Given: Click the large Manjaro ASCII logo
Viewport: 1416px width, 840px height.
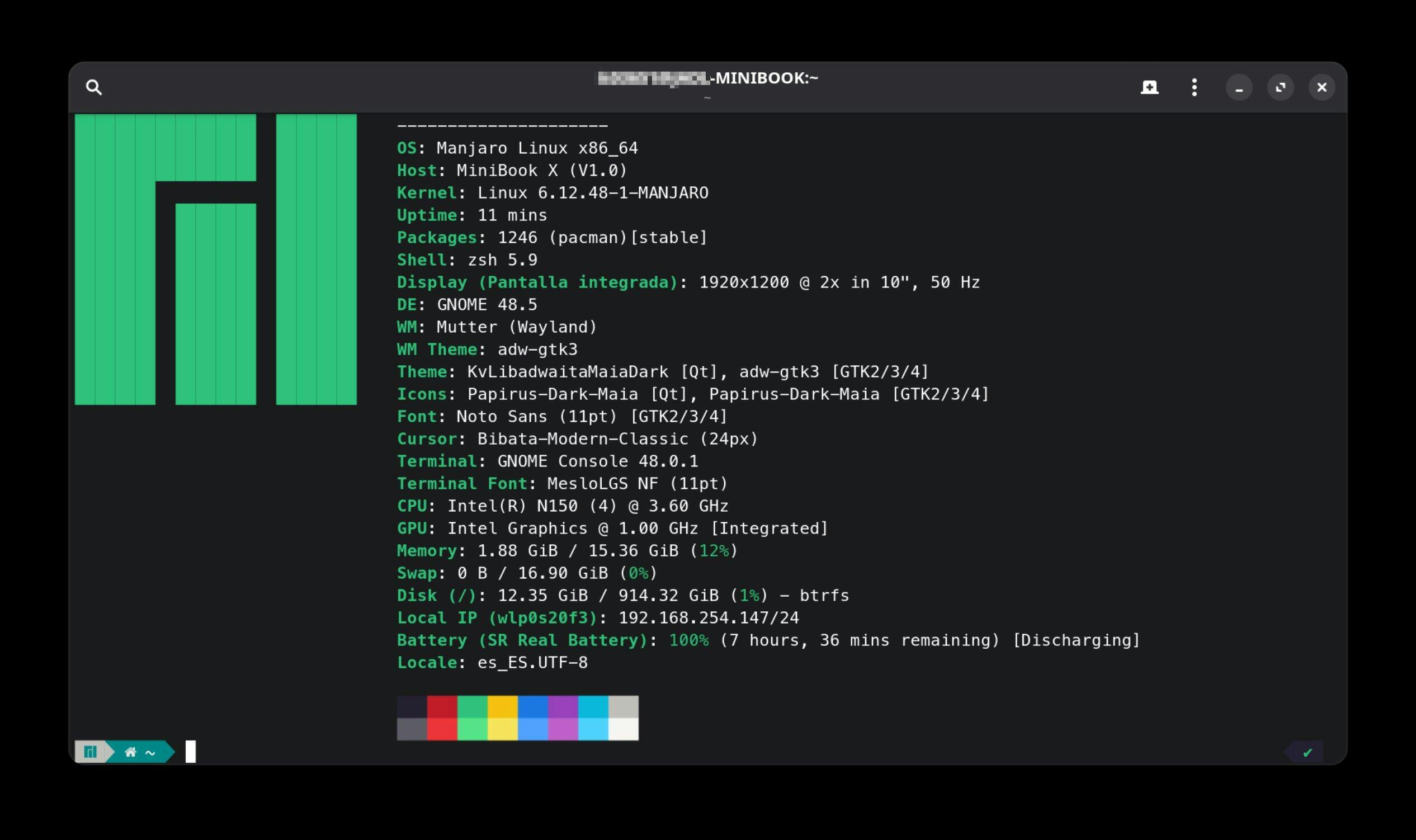Looking at the screenshot, I should click(x=215, y=259).
